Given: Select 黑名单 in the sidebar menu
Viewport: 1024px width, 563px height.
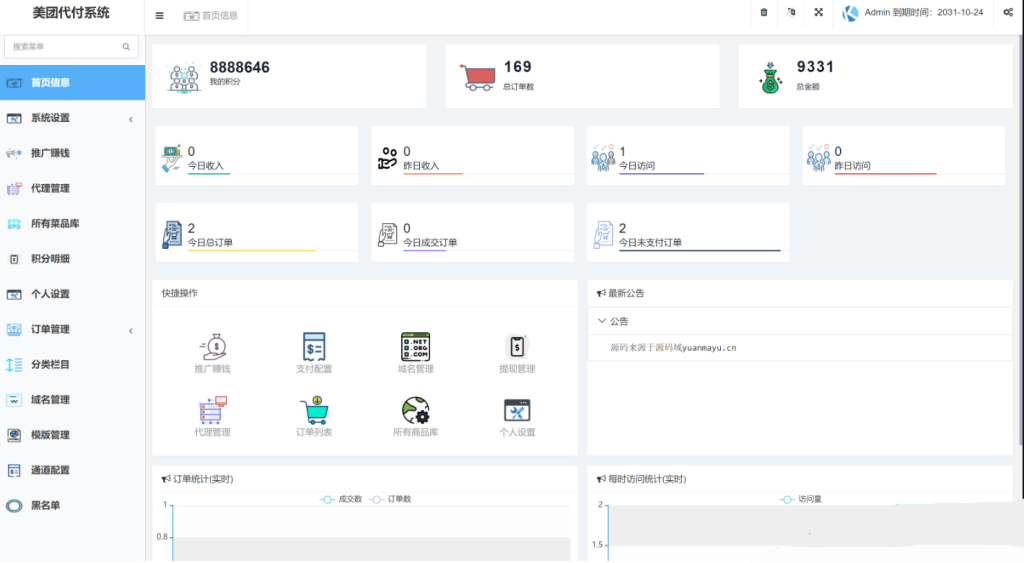Looking at the screenshot, I should pyautogui.click(x=45, y=505).
